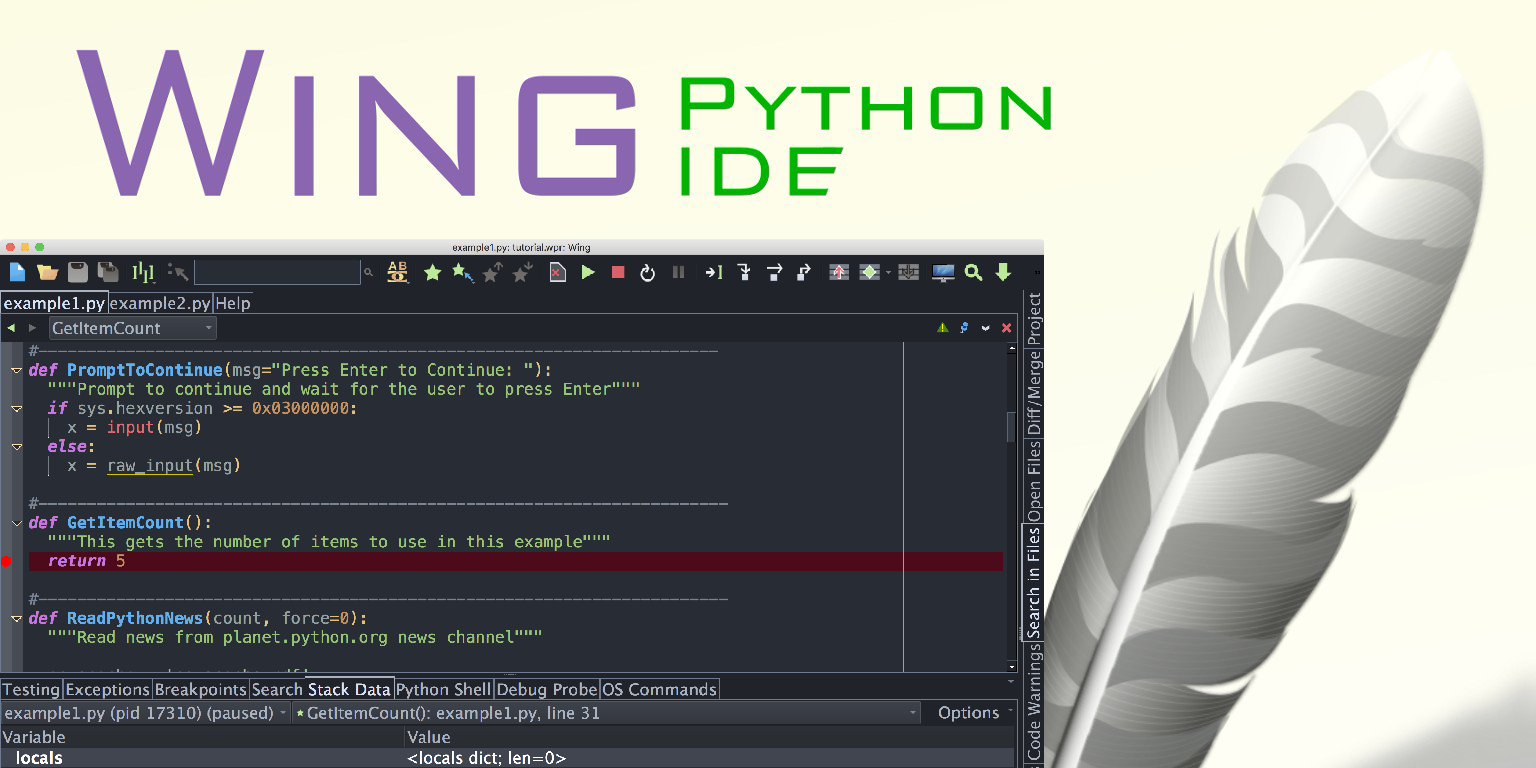Click the indentation tool icon
This screenshot has width=1536, height=768.
click(x=144, y=272)
